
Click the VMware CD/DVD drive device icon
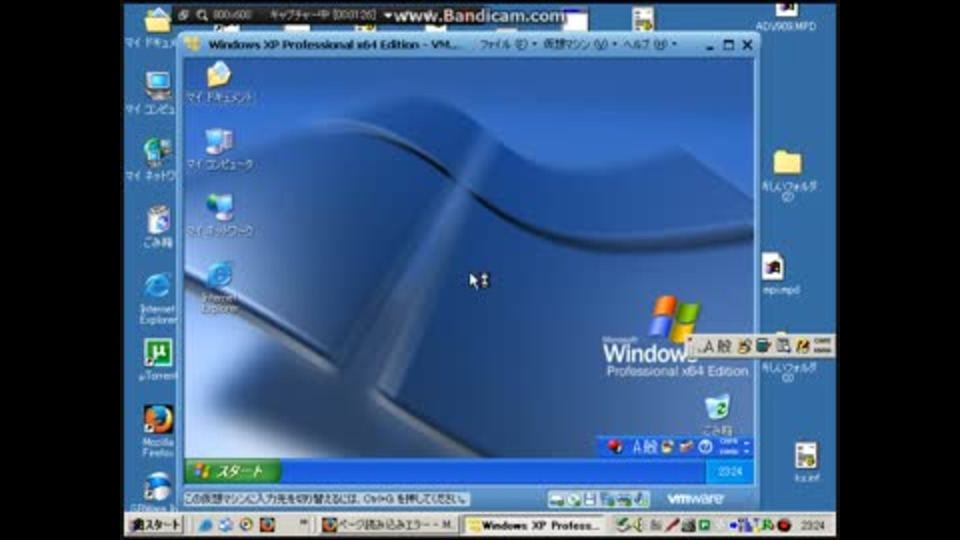(x=573, y=500)
